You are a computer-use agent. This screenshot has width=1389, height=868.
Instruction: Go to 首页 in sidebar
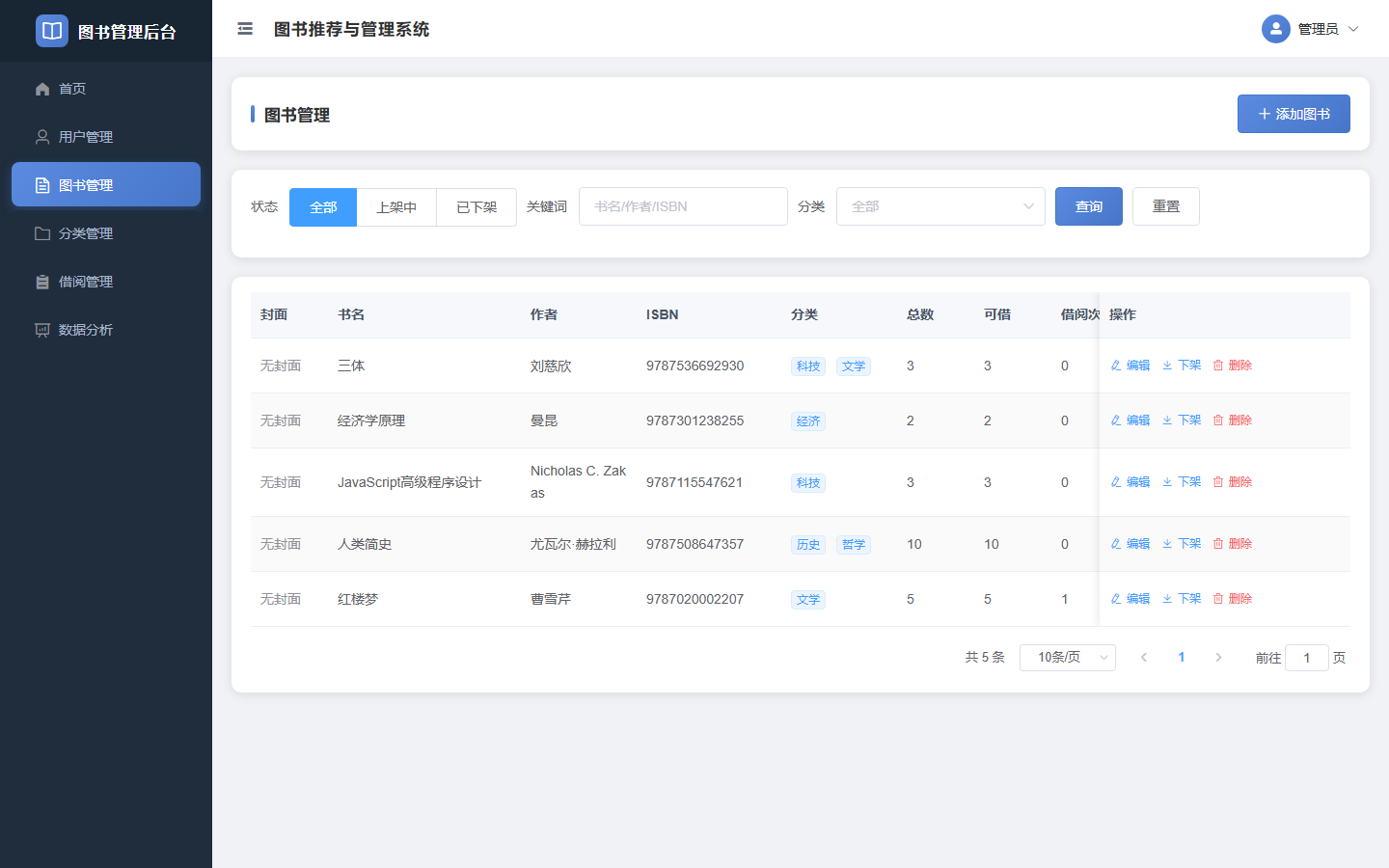pyautogui.click(x=106, y=89)
